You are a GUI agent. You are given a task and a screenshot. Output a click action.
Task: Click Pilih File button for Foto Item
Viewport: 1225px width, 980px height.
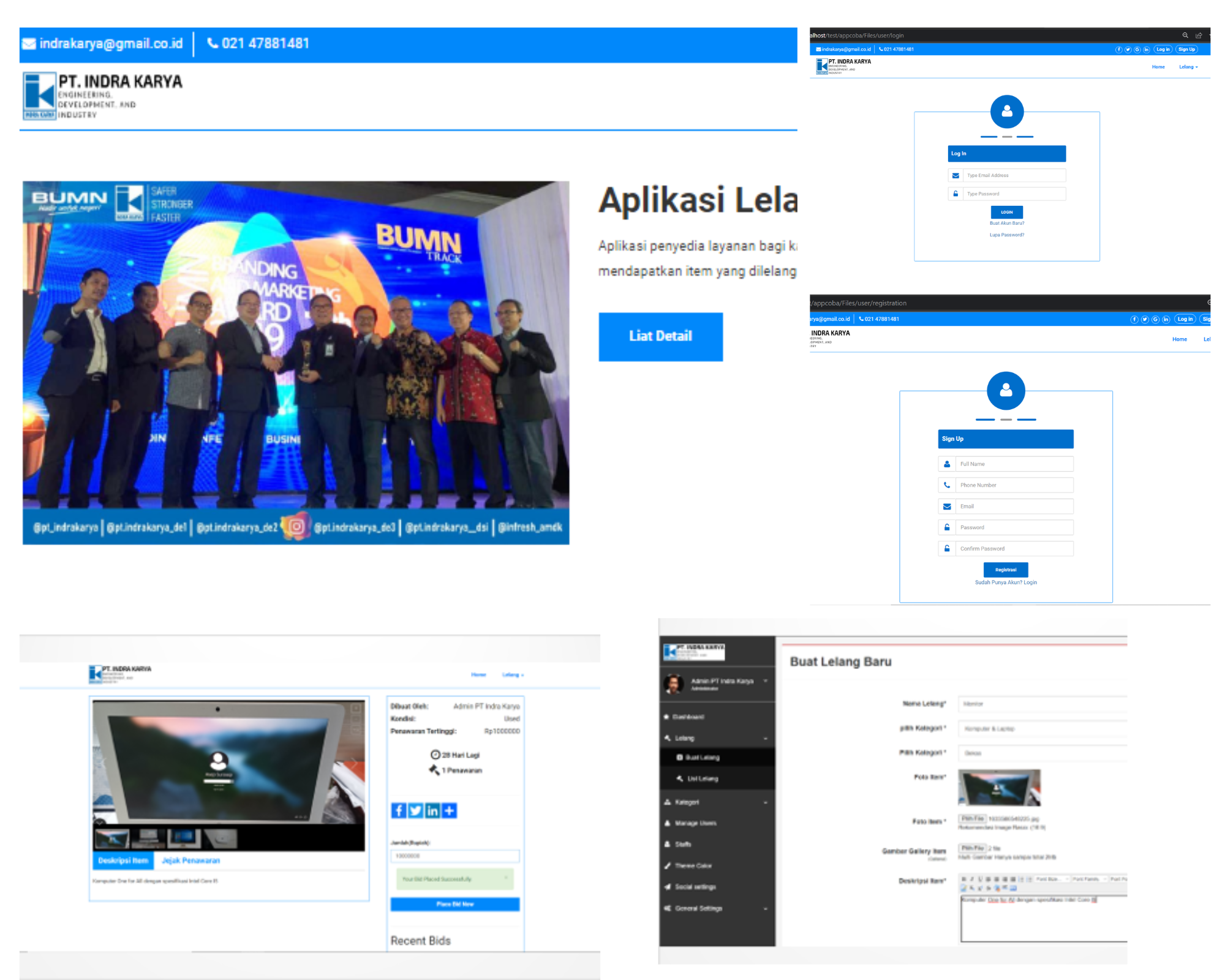(x=973, y=818)
